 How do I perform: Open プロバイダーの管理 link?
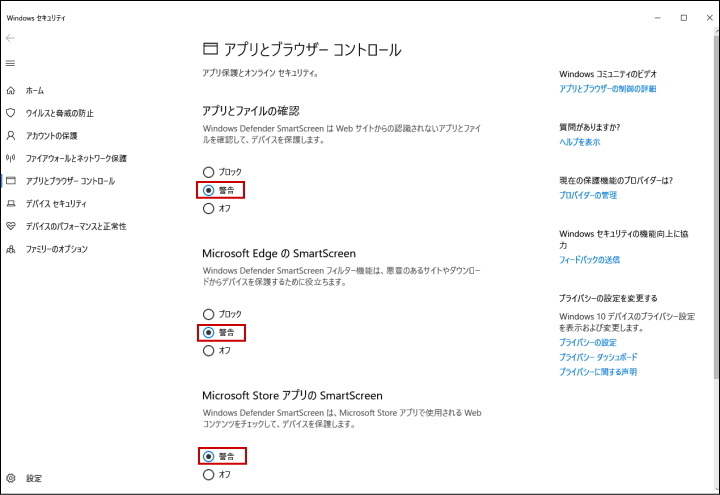coord(588,195)
